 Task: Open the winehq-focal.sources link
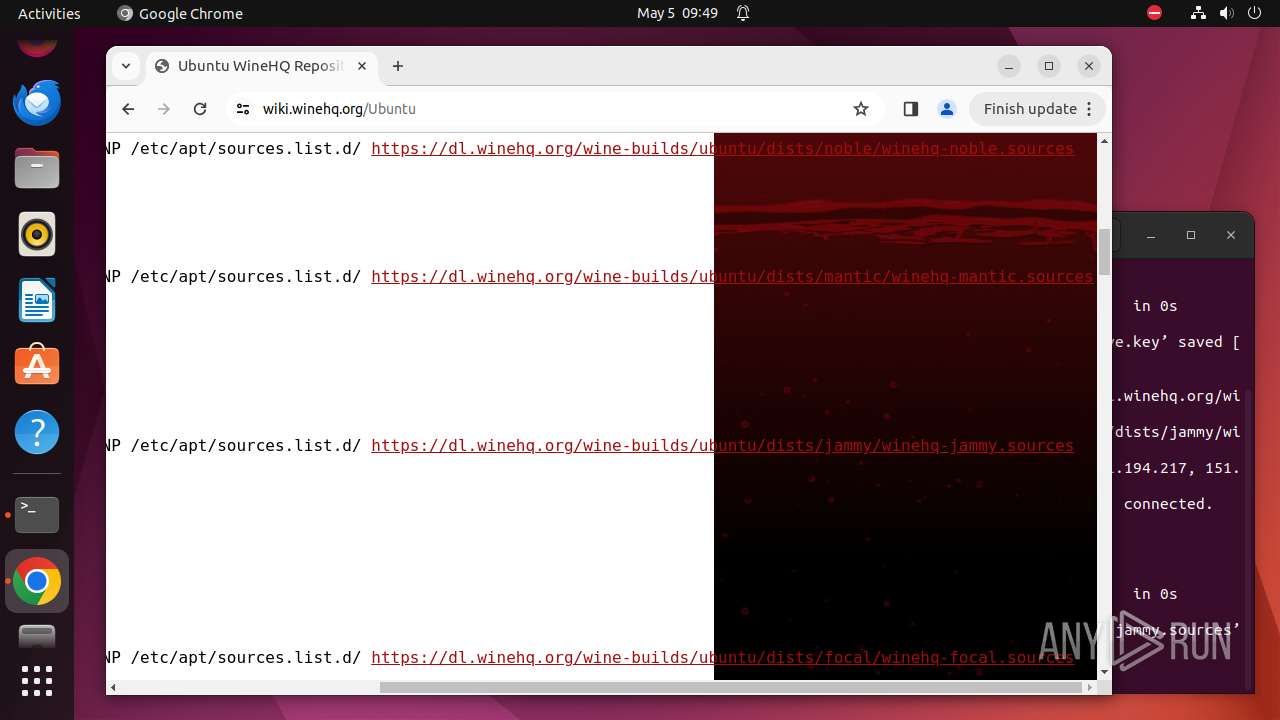tap(722, 657)
